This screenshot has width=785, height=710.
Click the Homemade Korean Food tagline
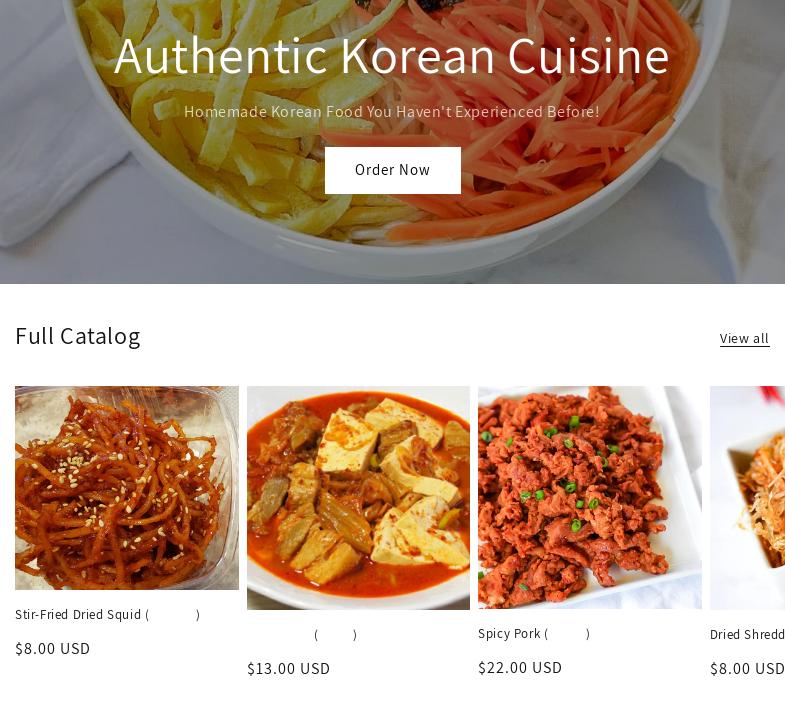[x=392, y=112]
